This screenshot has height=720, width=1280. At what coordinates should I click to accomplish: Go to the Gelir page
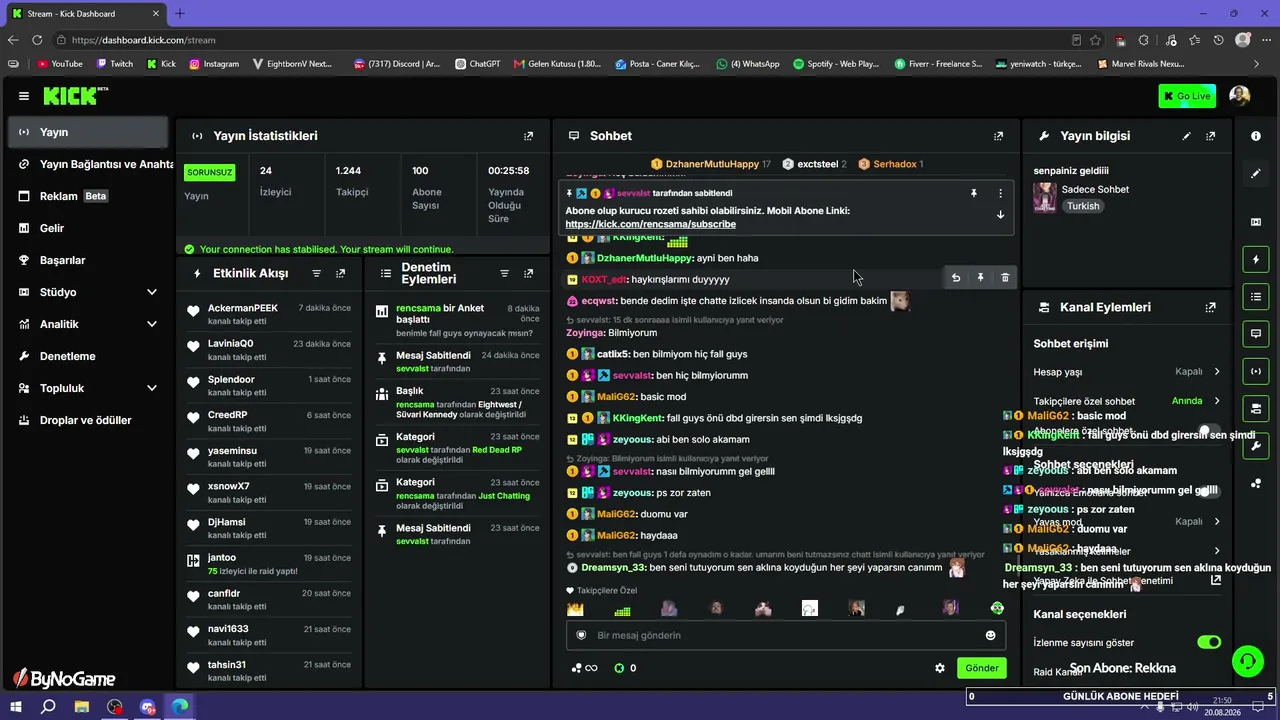pyautogui.click(x=87, y=228)
